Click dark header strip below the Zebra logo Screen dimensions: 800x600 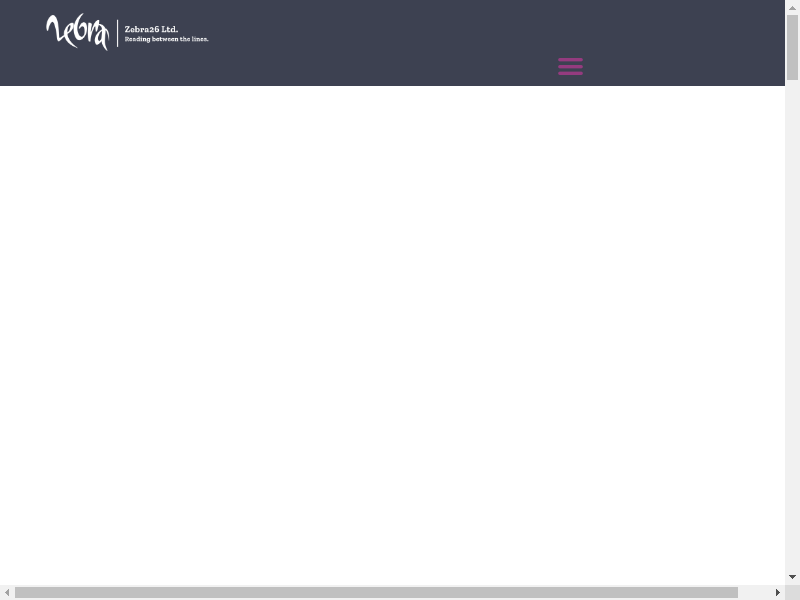tap(77, 70)
